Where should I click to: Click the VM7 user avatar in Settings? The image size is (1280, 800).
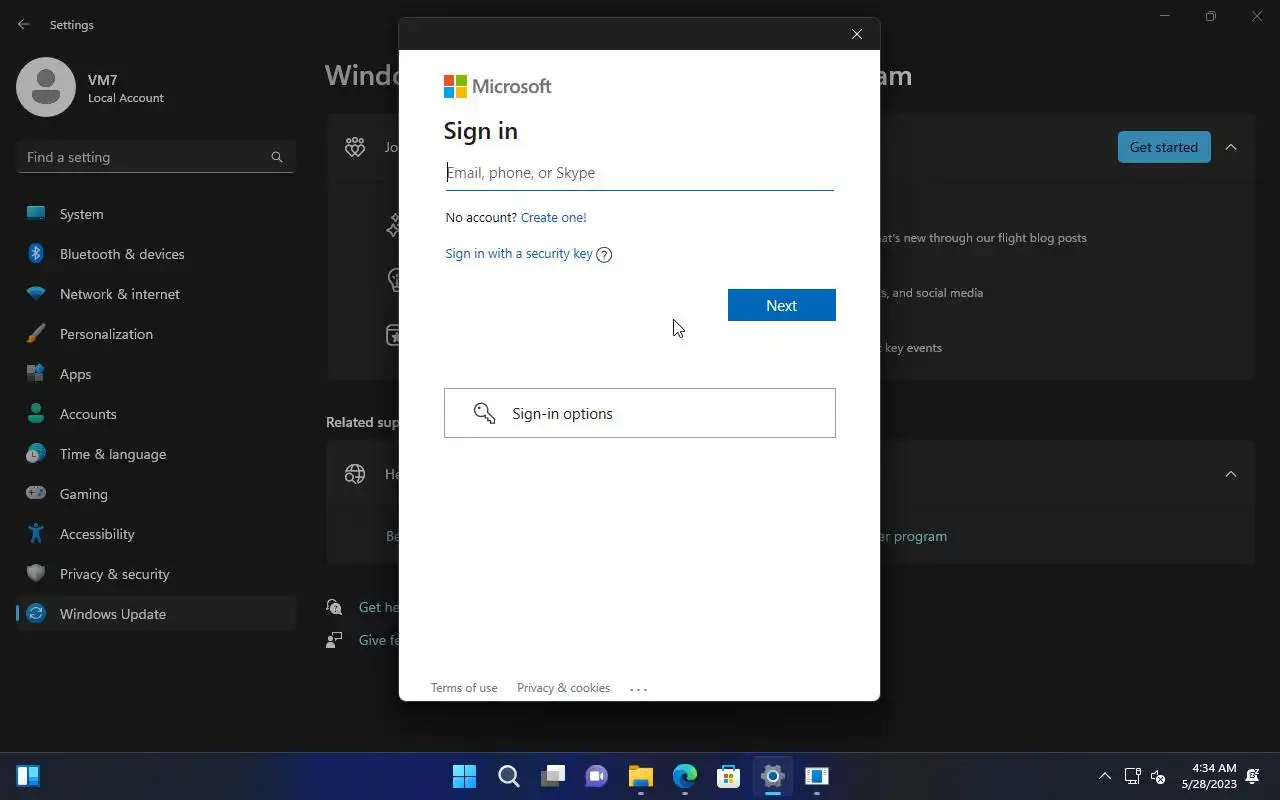pos(46,87)
